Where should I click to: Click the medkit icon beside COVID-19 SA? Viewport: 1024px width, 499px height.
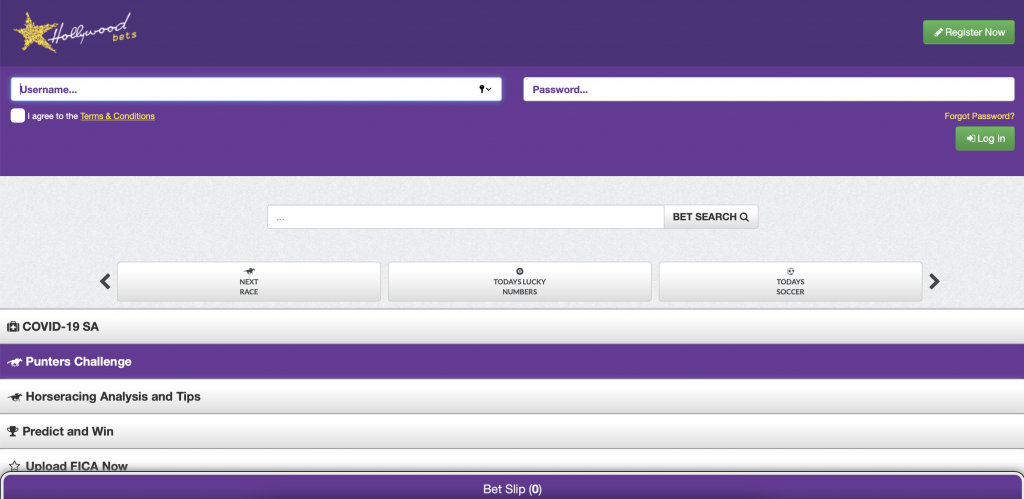(13, 327)
